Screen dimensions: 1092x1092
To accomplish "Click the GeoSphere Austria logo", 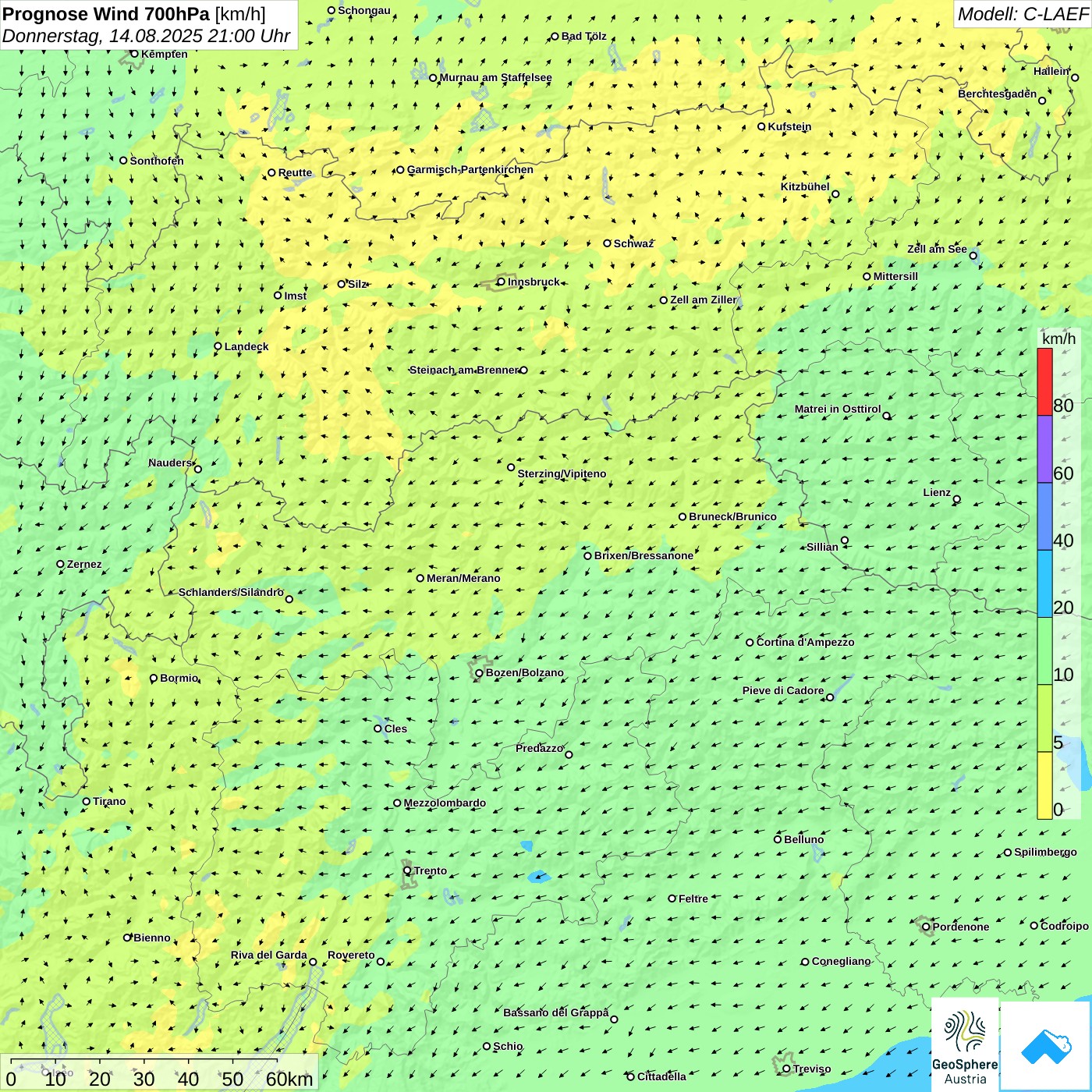I will coord(965,1044).
